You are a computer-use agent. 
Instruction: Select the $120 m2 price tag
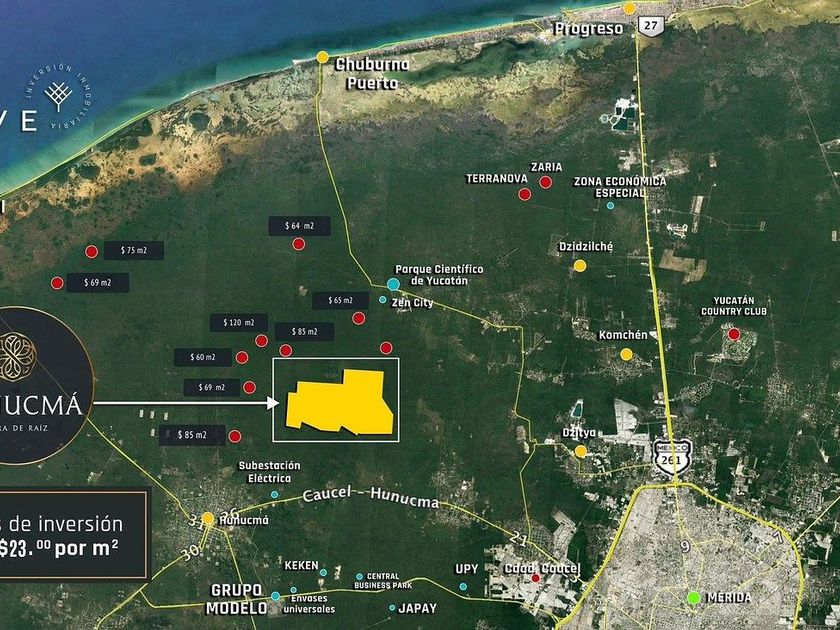pos(239,322)
